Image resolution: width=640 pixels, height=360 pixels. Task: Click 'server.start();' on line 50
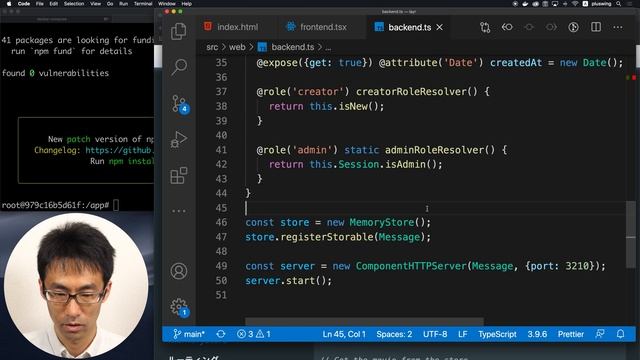pyautogui.click(x=289, y=281)
